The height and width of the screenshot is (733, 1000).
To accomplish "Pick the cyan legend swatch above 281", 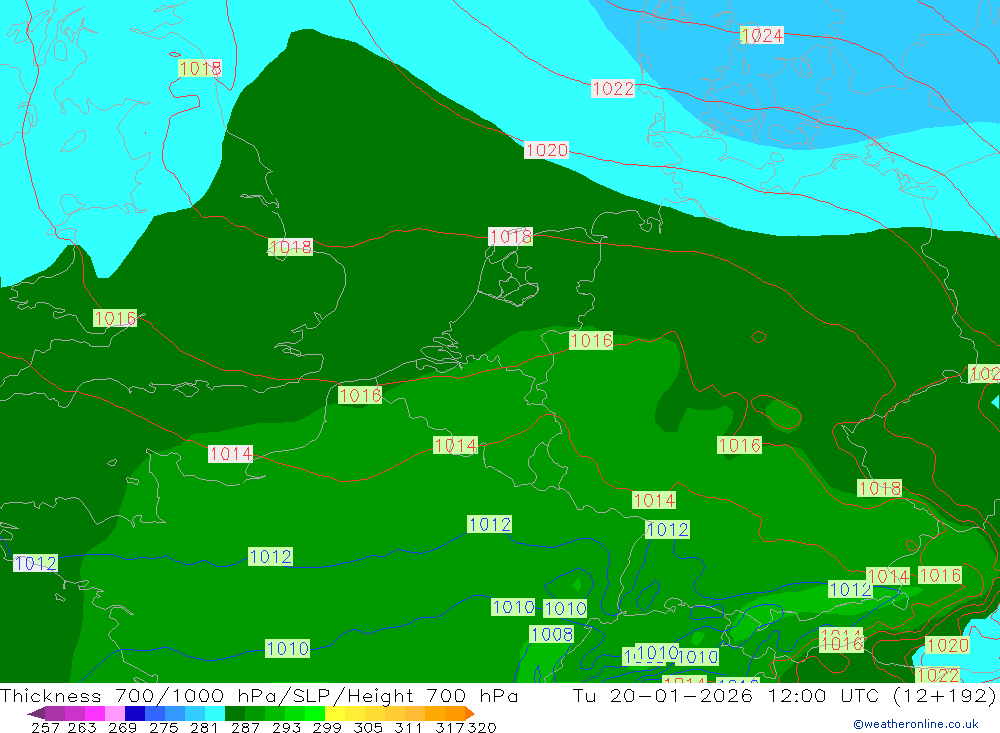I will [x=215, y=713].
